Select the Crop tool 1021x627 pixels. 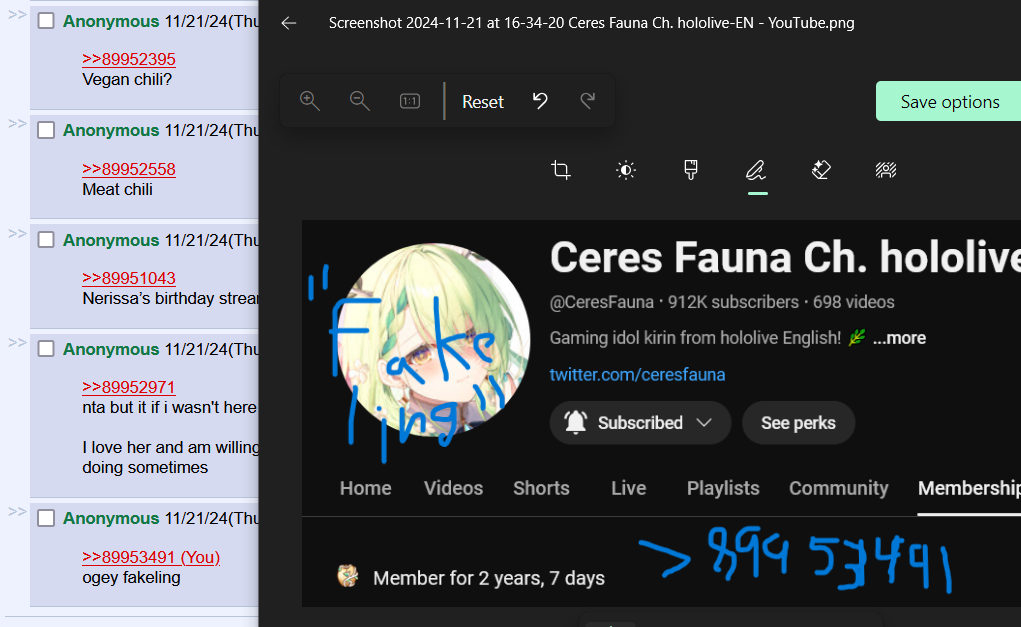(561, 170)
